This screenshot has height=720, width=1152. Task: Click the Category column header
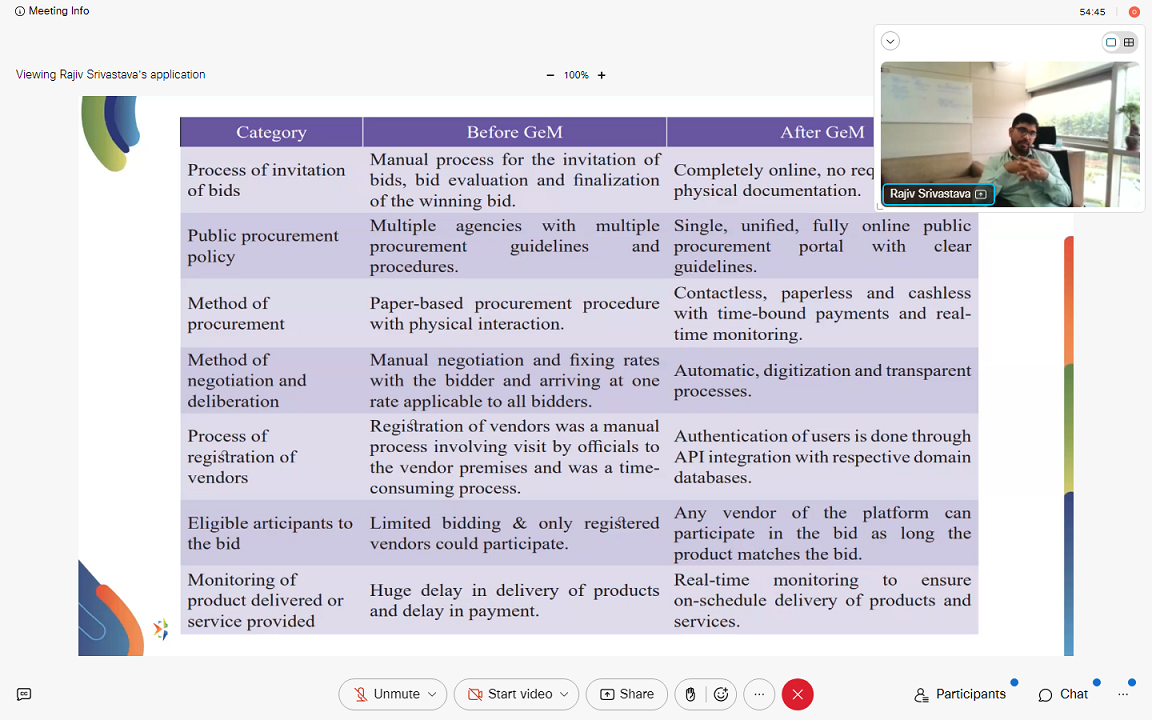tap(271, 132)
